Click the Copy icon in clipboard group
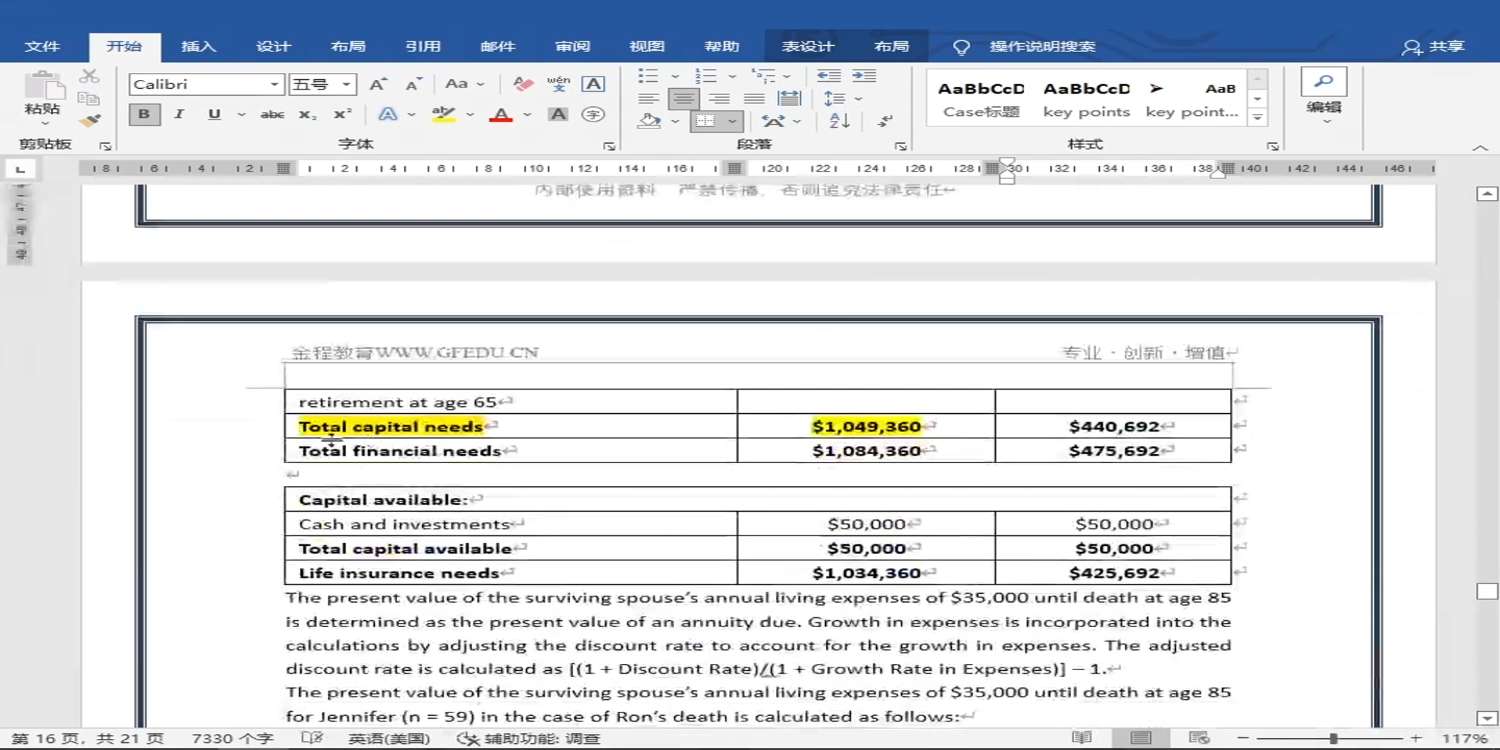The width and height of the screenshot is (1500, 750). pos(89,98)
